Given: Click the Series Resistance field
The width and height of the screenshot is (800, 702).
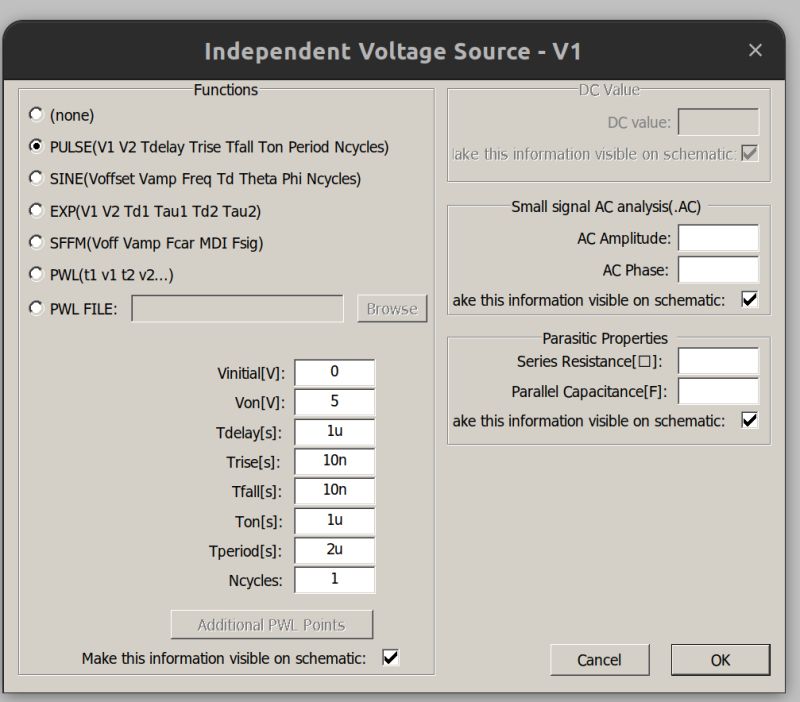Looking at the screenshot, I should [717, 362].
